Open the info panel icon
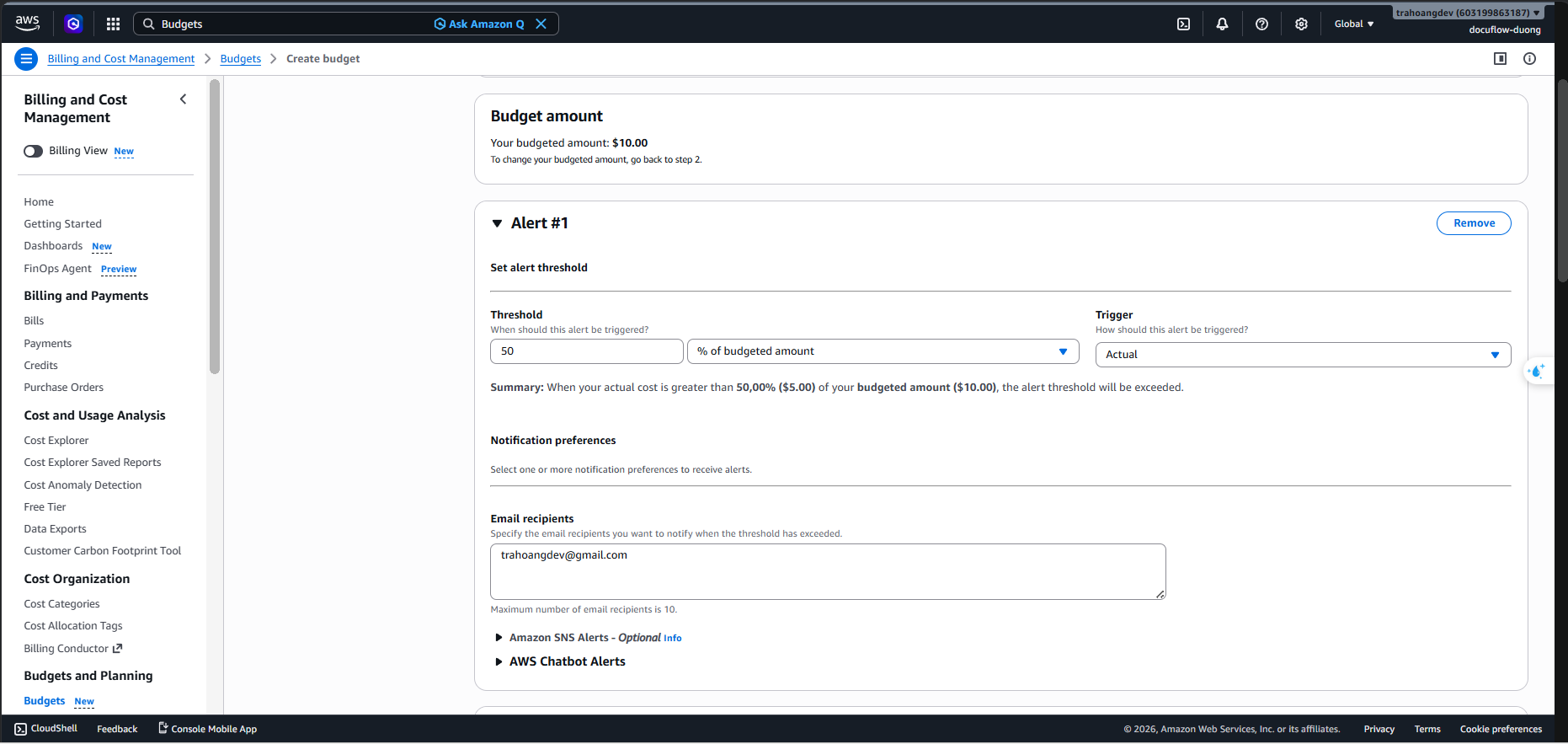Image resolution: width=1568 pixels, height=744 pixels. 1529,59
